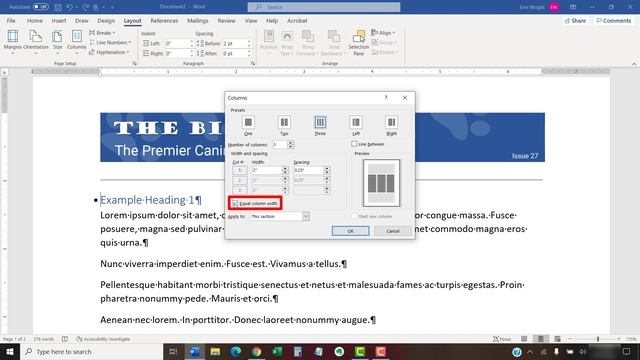This screenshot has width=640, height=360.
Task: Toggle the AutoSave switch
Action: point(40,7)
